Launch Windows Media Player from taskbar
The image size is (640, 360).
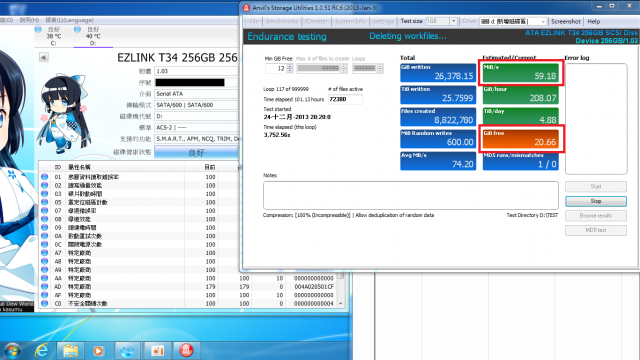point(98,351)
